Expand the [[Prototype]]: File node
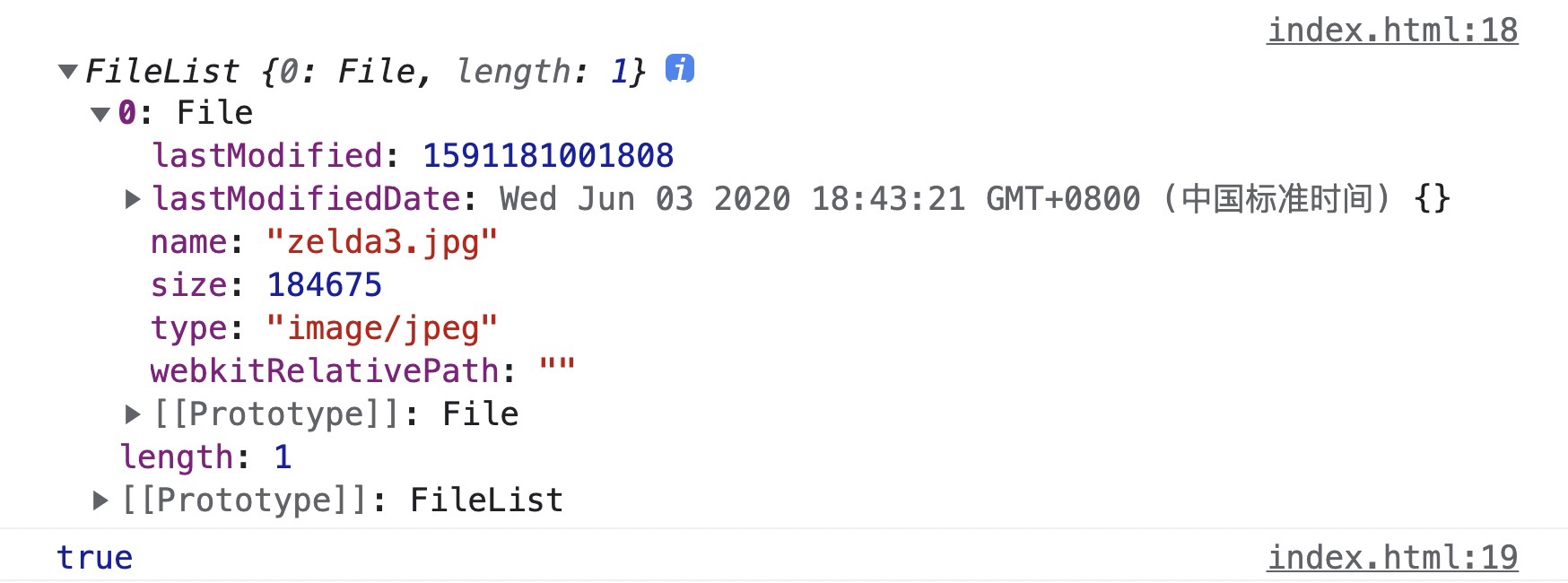The width and height of the screenshot is (1568, 583). pyautogui.click(x=133, y=413)
